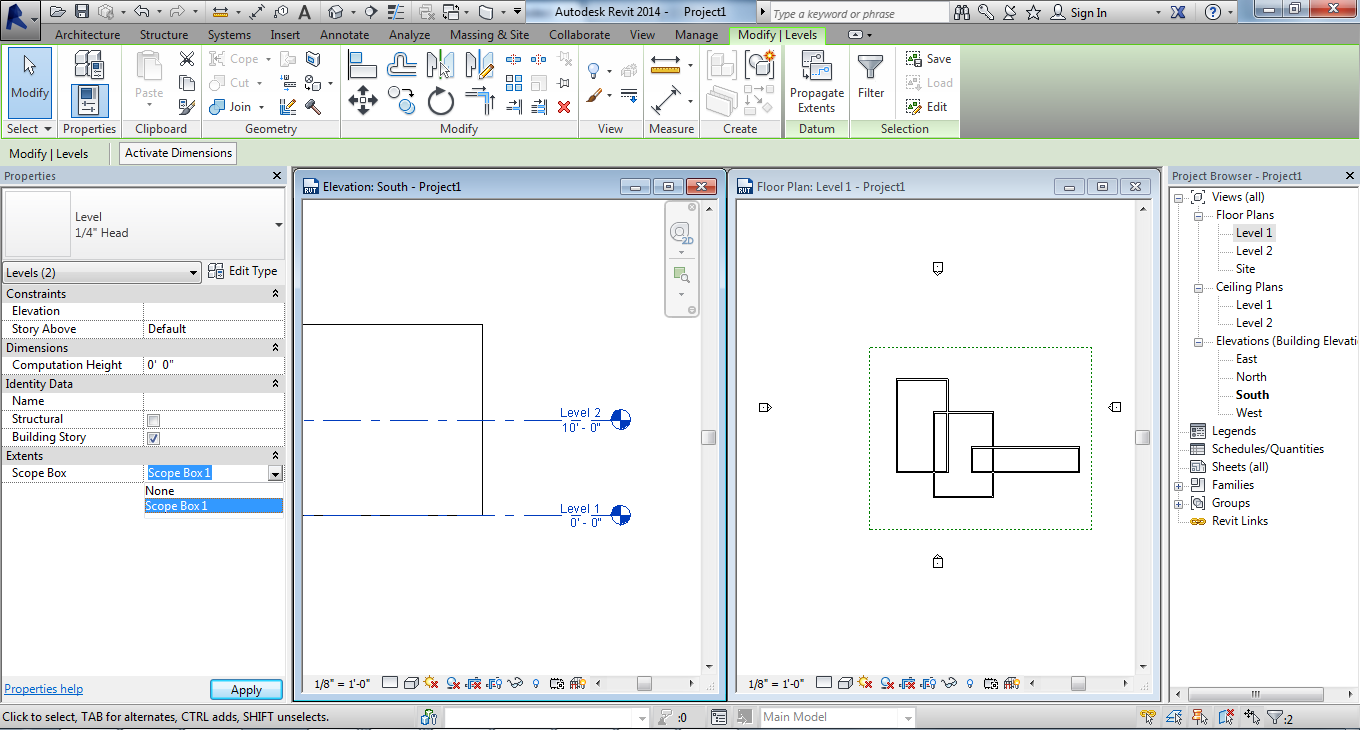Open the Filter selection tool
Viewport: 1360px width, 730px height.
click(x=871, y=76)
